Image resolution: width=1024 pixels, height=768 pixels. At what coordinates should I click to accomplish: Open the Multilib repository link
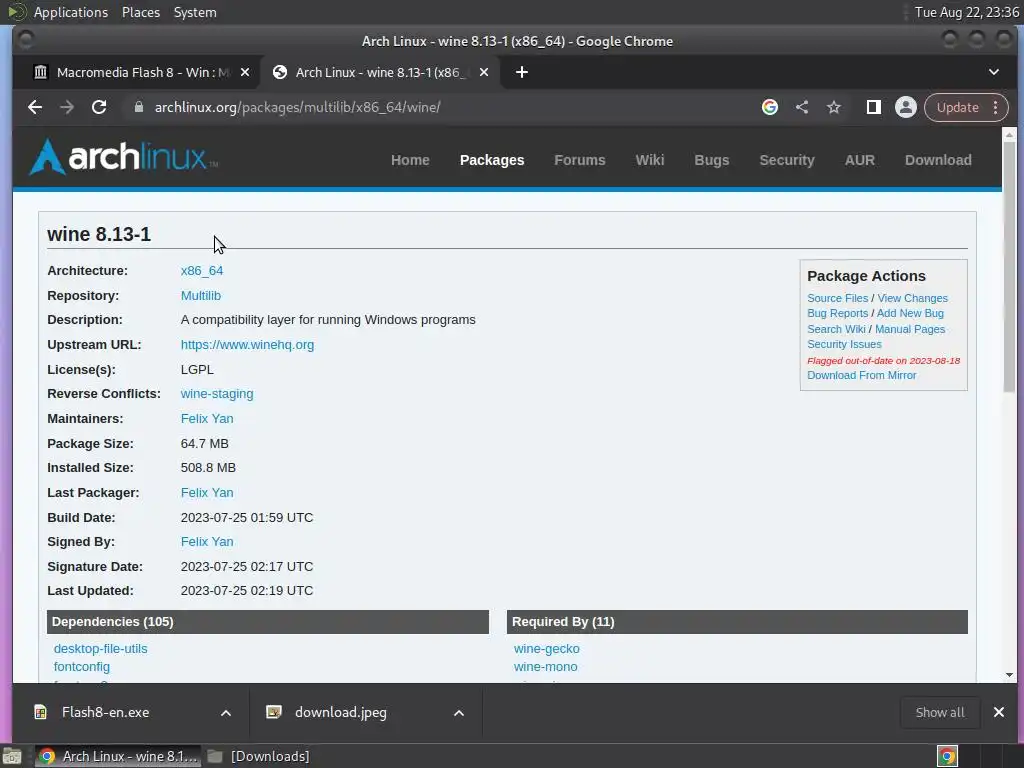click(200, 295)
